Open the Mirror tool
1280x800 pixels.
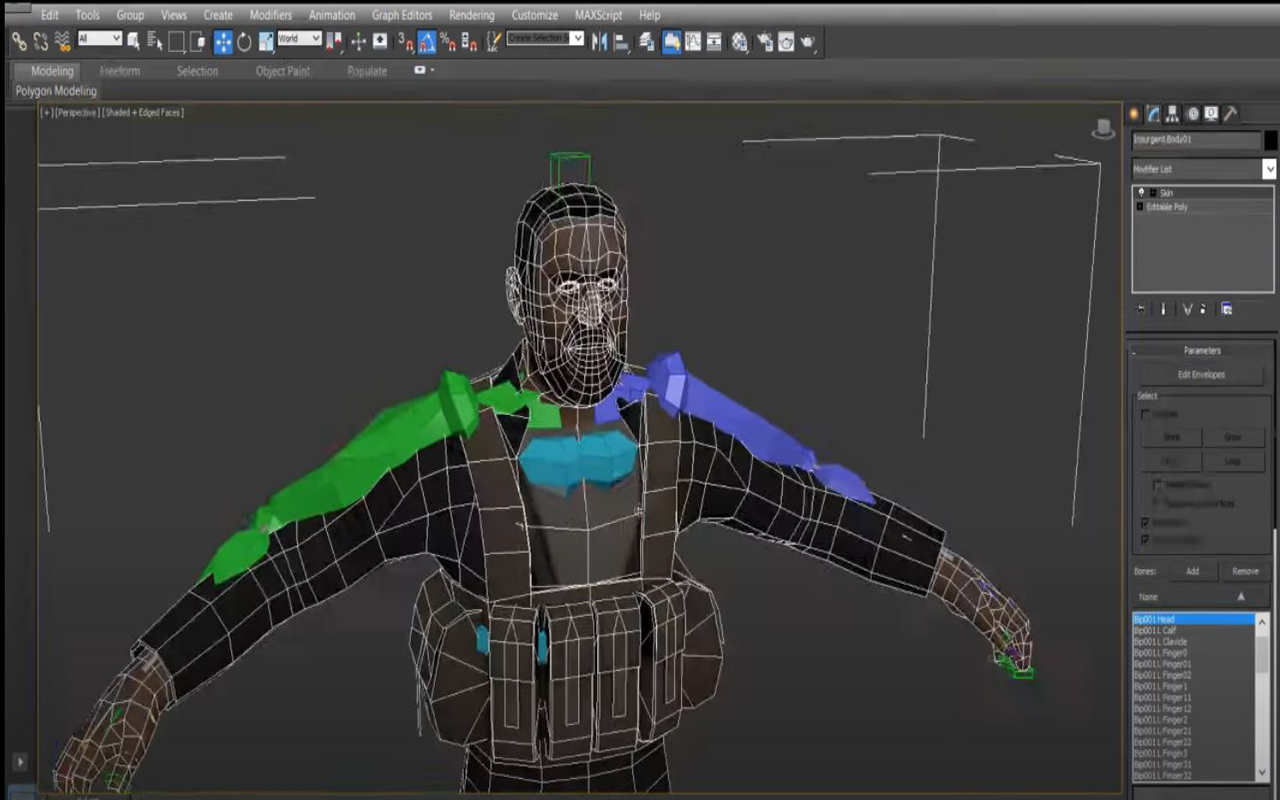(600, 41)
